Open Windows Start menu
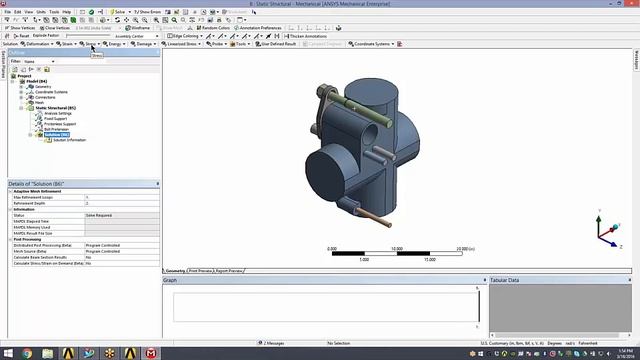The height and width of the screenshot is (360, 640). click(8, 353)
